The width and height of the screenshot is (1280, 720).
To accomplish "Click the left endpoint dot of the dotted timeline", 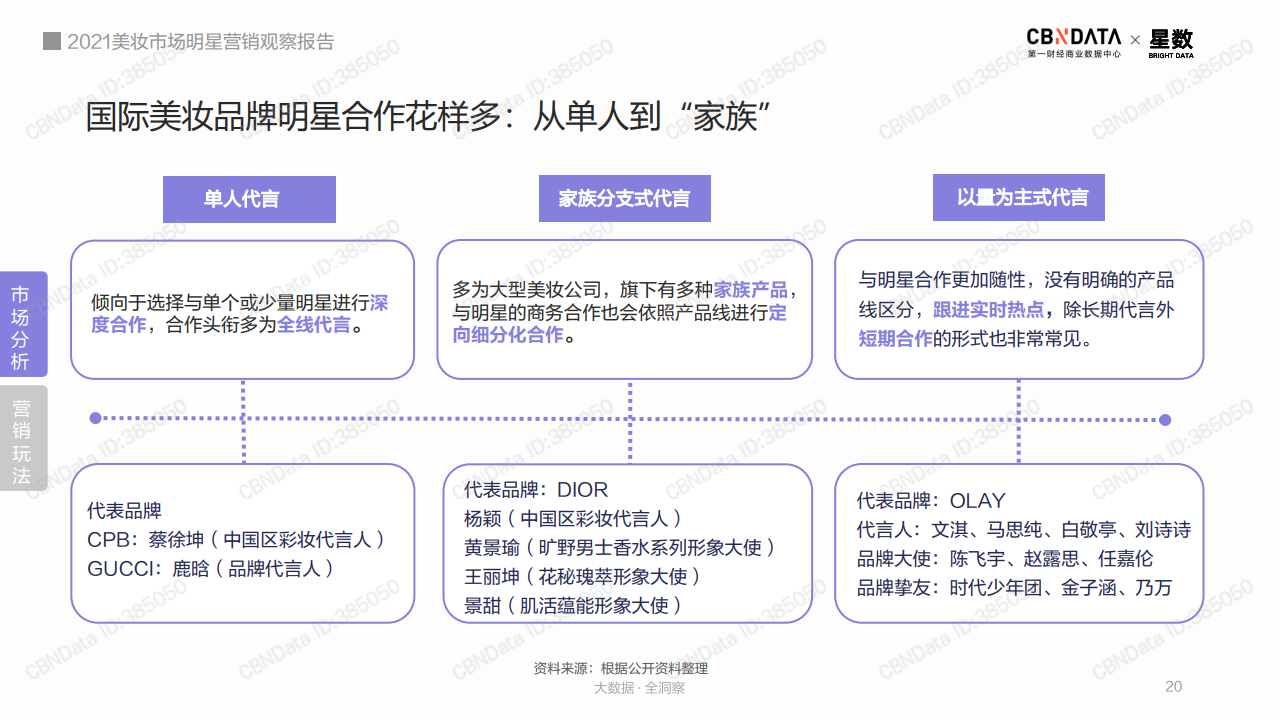I will (x=95, y=418).
